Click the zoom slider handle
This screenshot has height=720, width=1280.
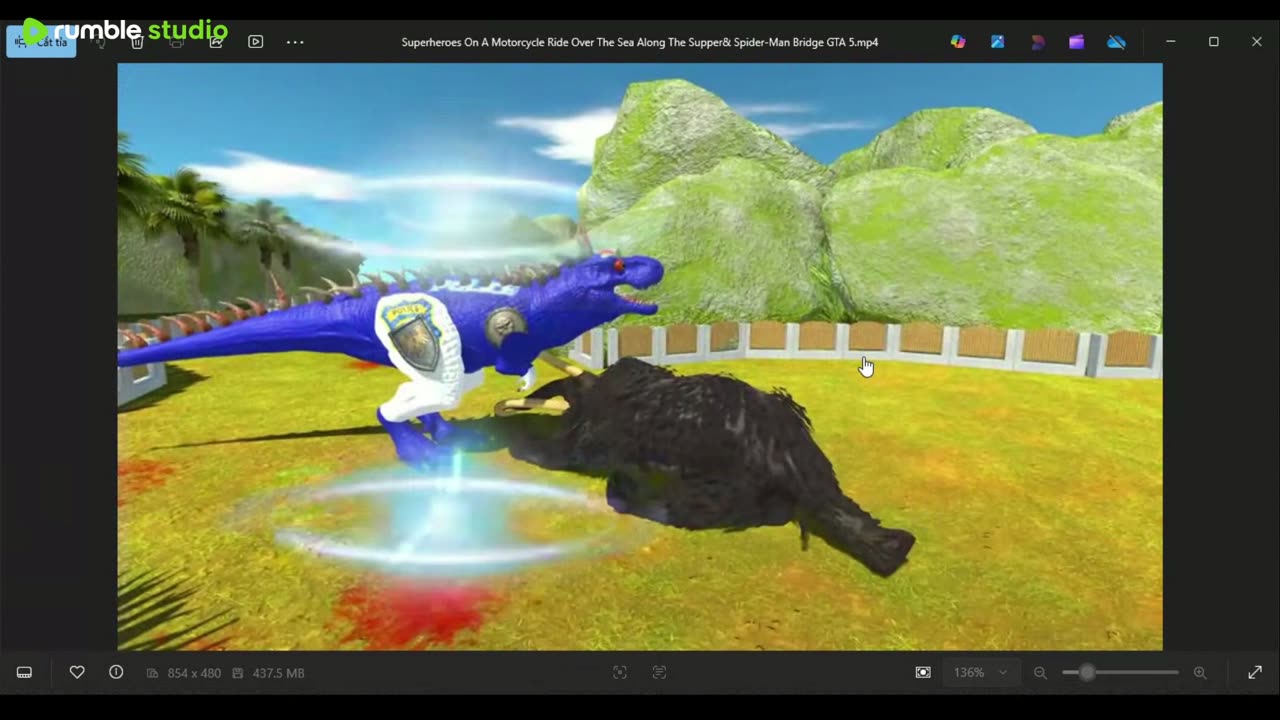pos(1087,673)
